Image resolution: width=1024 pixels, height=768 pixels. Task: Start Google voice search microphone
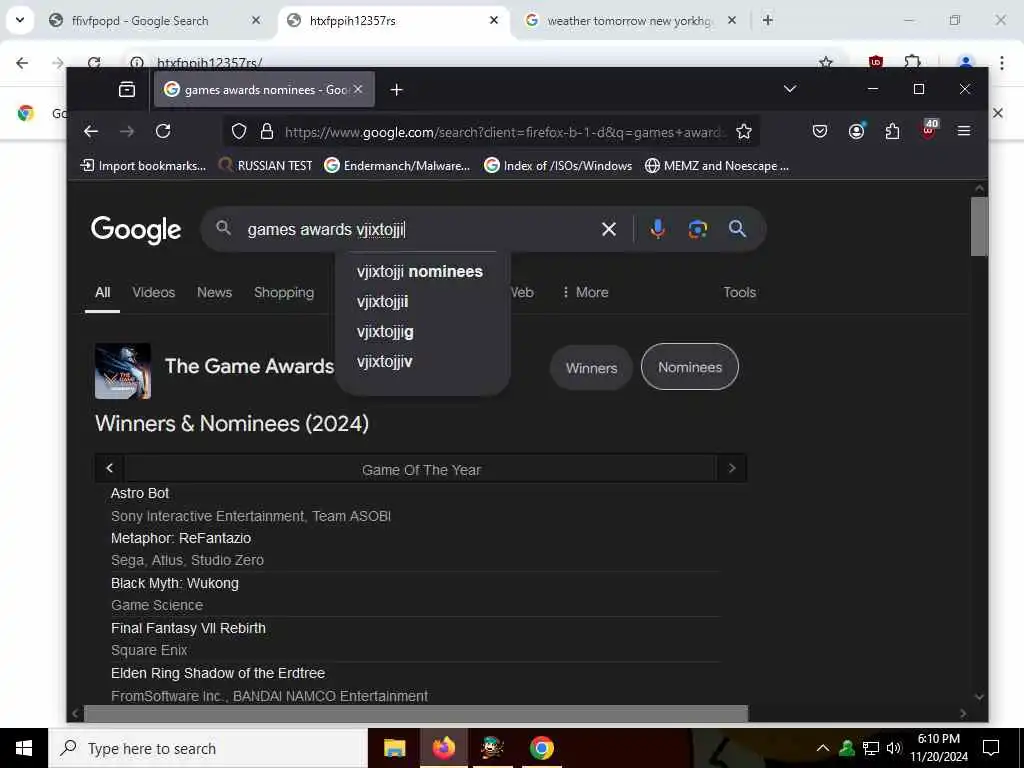658,229
